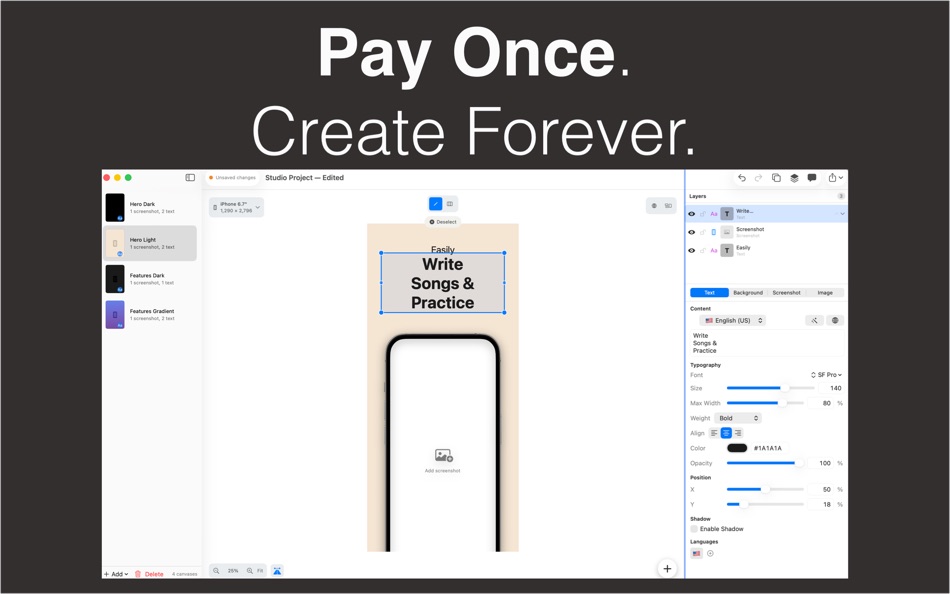Select the Redo icon in the toolbar
The image size is (950, 594).
click(x=758, y=179)
